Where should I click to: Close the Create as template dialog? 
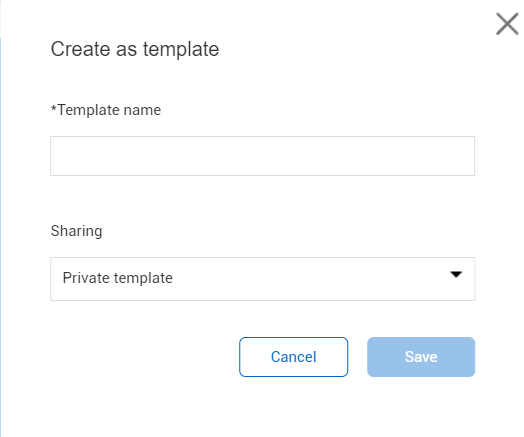(507, 24)
